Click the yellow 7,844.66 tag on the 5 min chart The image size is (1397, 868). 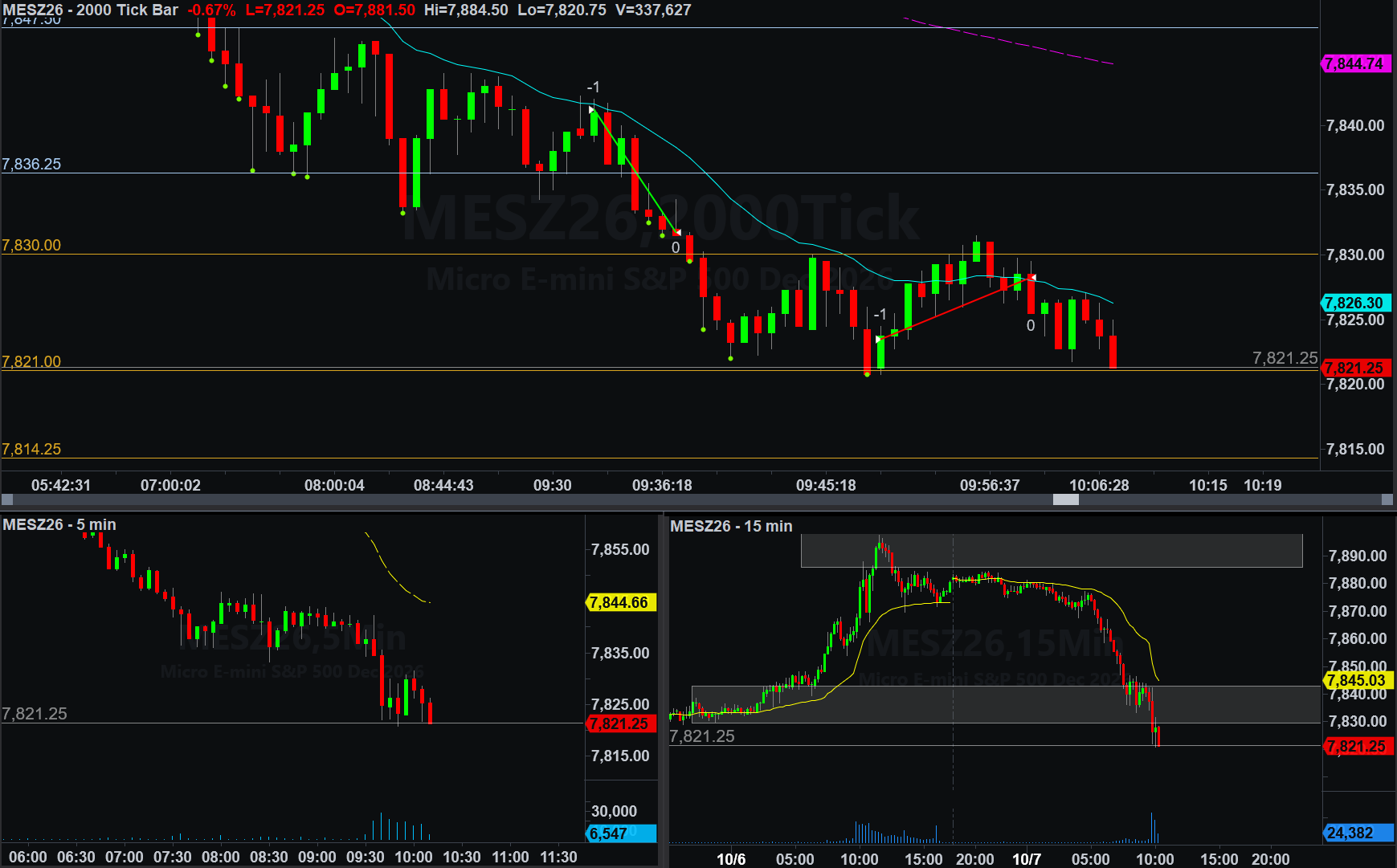tap(622, 602)
